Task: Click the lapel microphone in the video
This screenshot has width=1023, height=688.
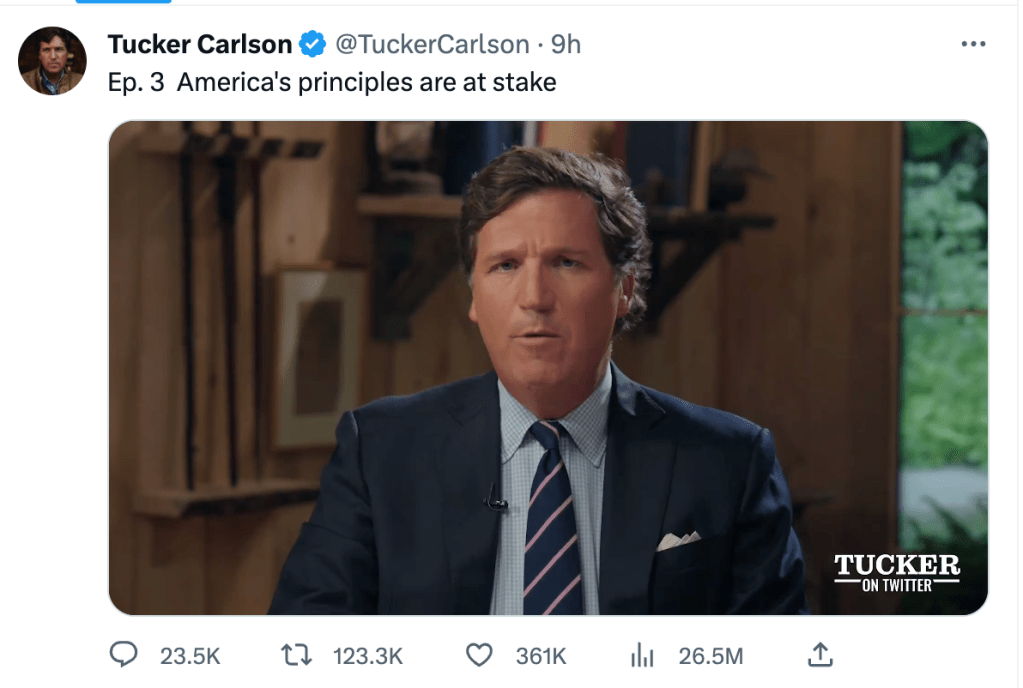Action: (492, 497)
